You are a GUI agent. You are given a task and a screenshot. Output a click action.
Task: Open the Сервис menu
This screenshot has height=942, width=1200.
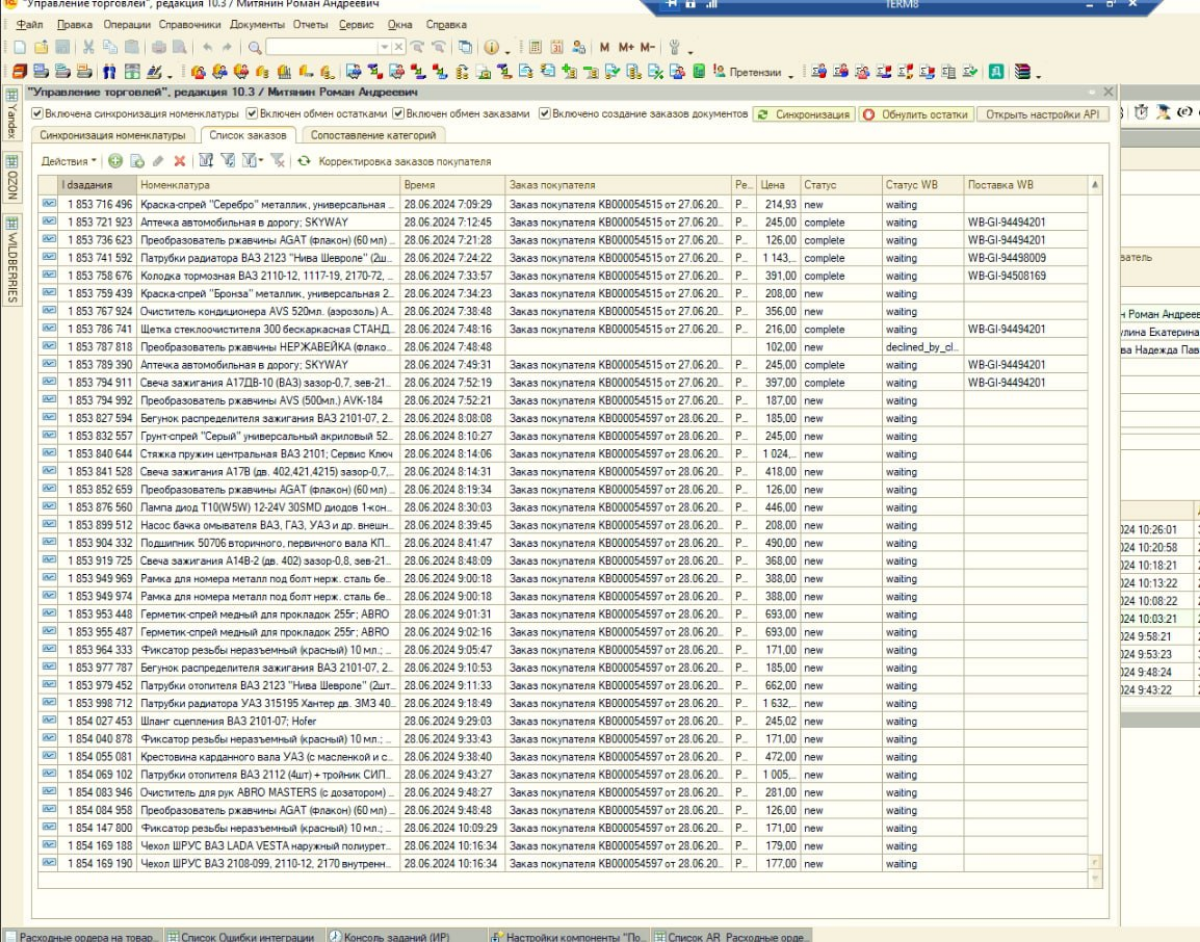tap(356, 23)
